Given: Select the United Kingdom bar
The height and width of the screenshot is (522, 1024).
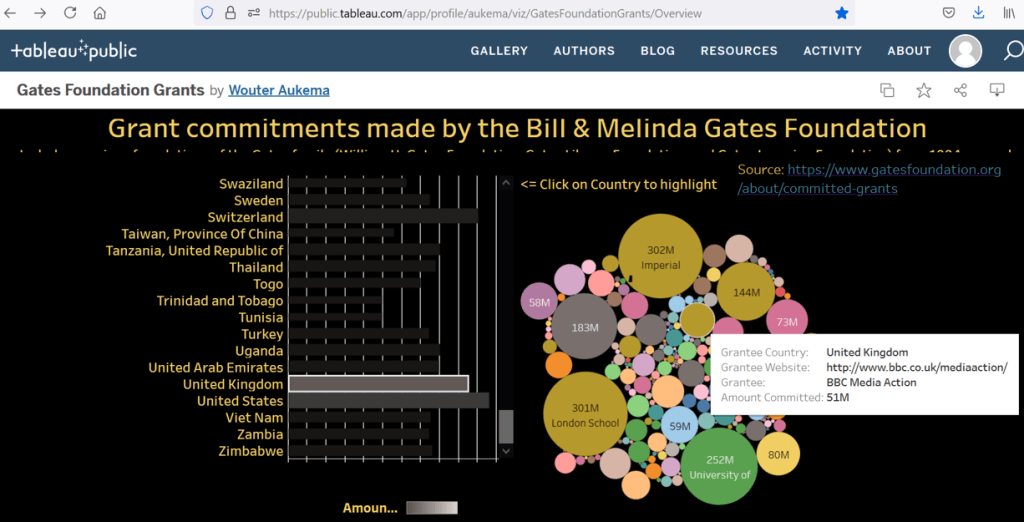Looking at the screenshot, I should tap(378, 384).
